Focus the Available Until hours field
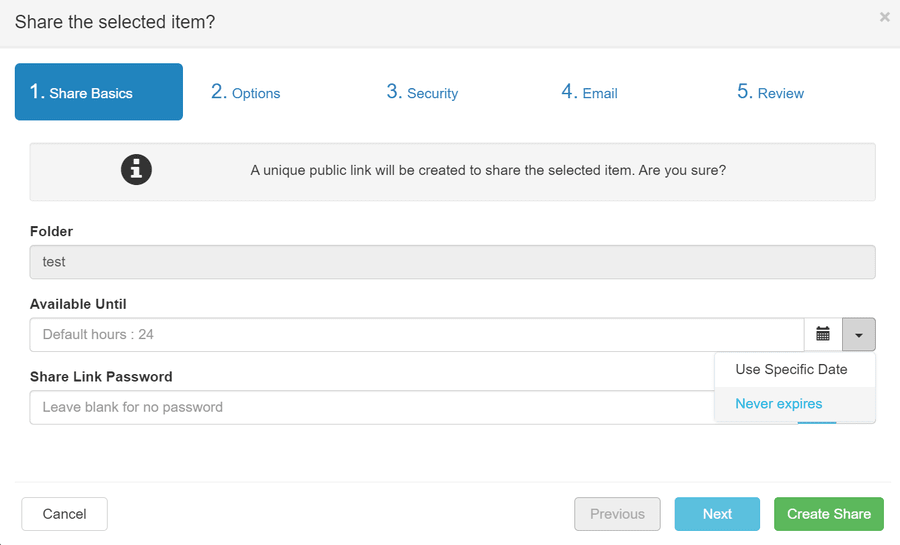This screenshot has width=900, height=545. coord(416,334)
